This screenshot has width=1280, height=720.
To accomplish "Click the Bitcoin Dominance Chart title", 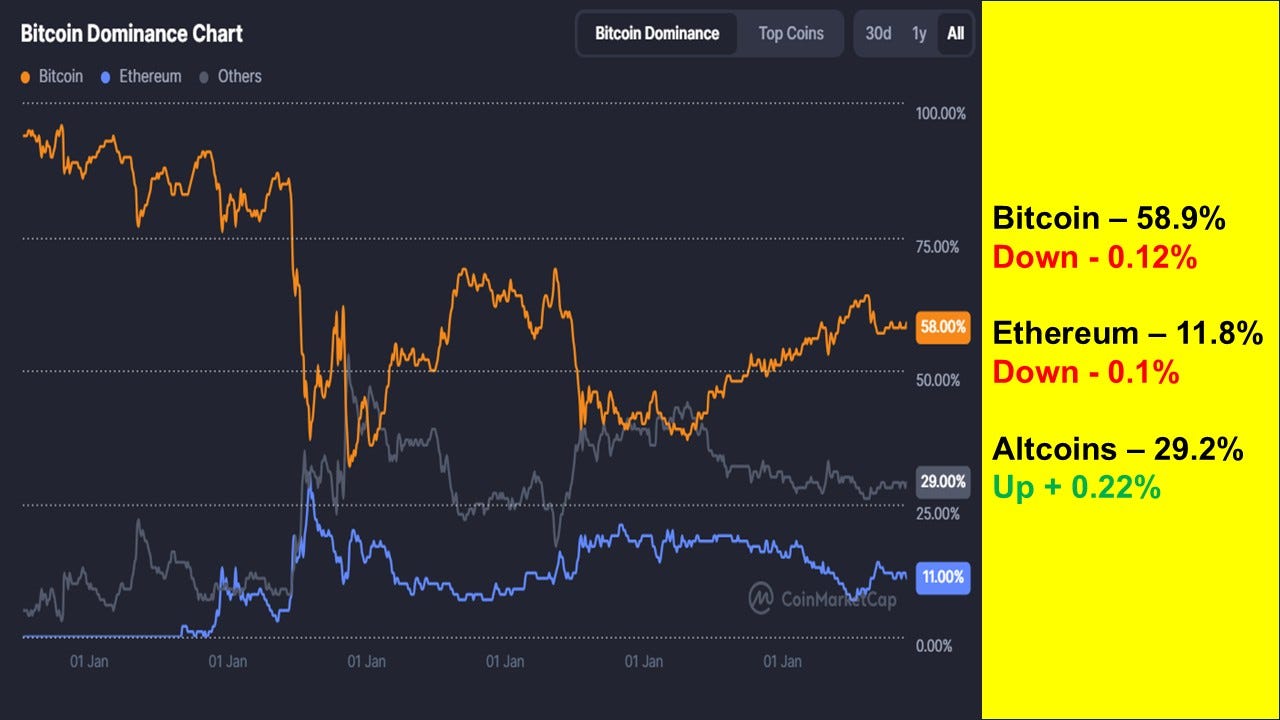I will click(130, 33).
